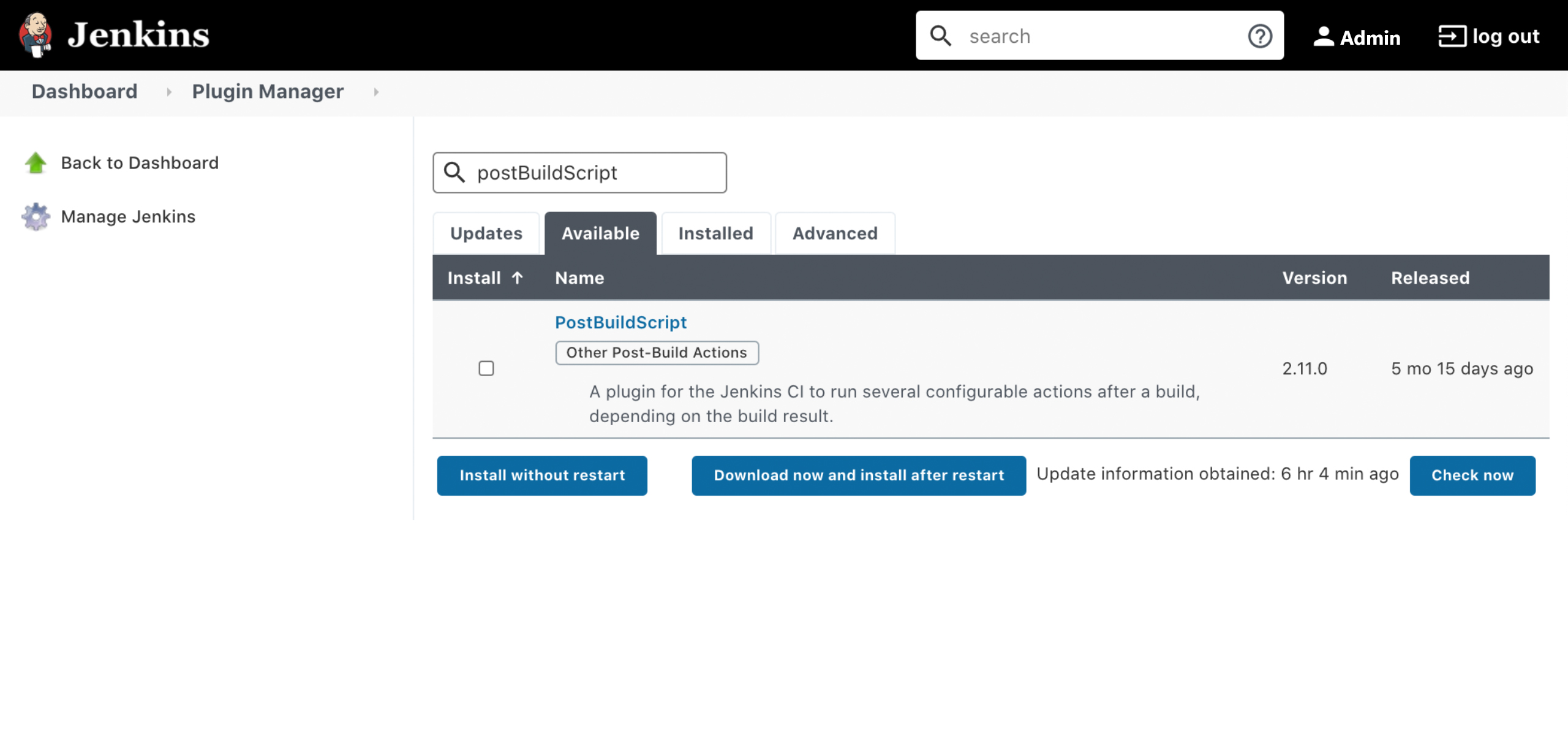Click the search help question-mark icon
This screenshot has height=745, width=1568.
coord(1260,36)
